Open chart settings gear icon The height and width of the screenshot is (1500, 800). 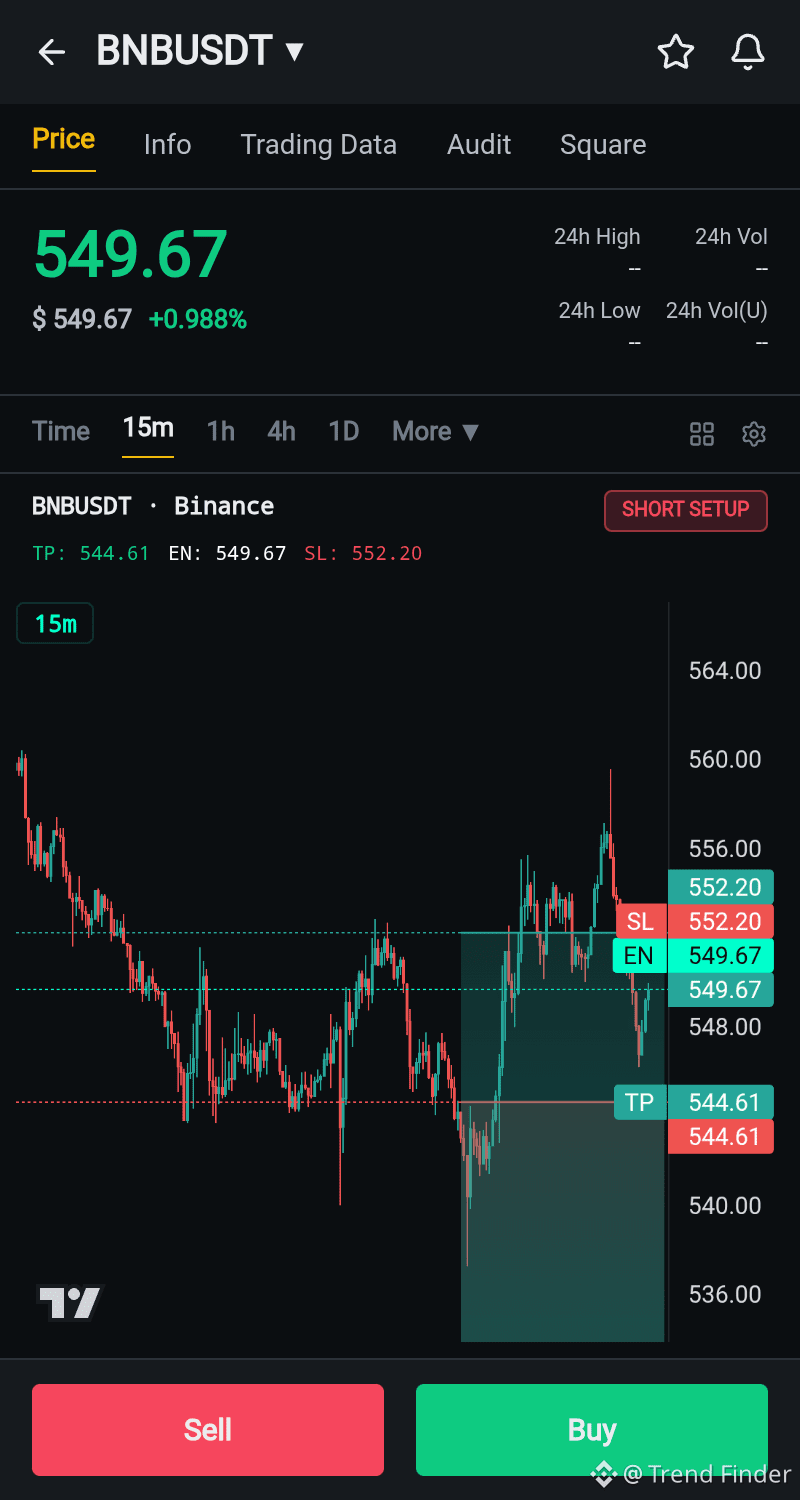coord(754,434)
